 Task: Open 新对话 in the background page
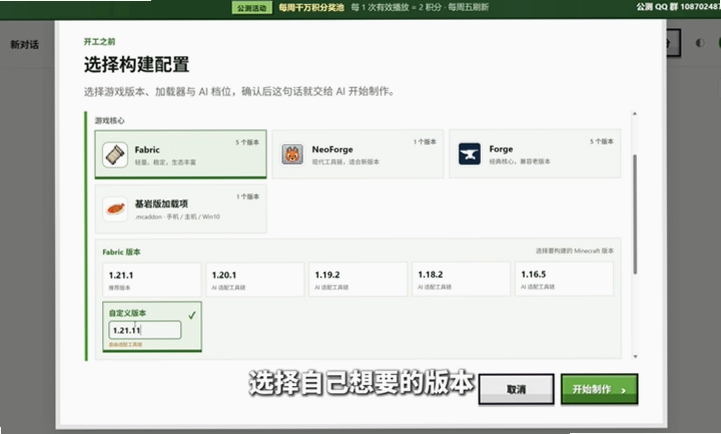click(x=24, y=45)
